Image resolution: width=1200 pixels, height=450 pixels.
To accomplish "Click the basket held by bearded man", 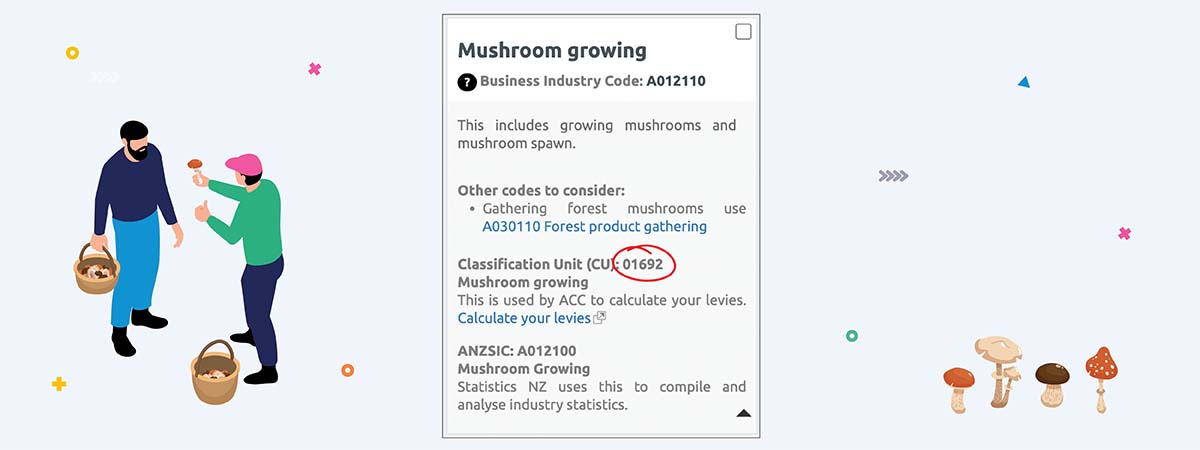I will pyautogui.click(x=97, y=269).
